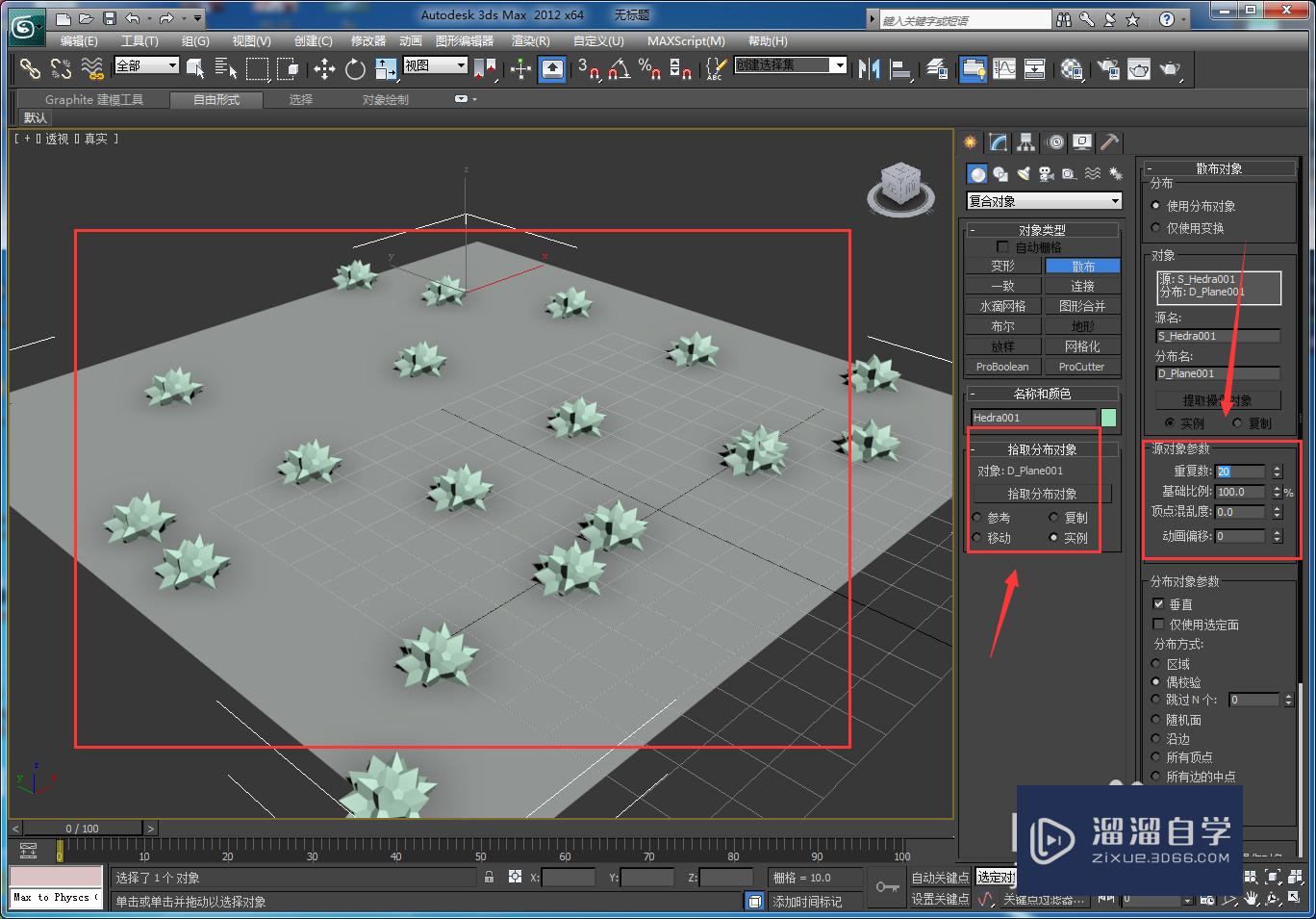Click the ProBoolean button
Image resolution: width=1316 pixels, height=919 pixels.
click(x=1002, y=367)
